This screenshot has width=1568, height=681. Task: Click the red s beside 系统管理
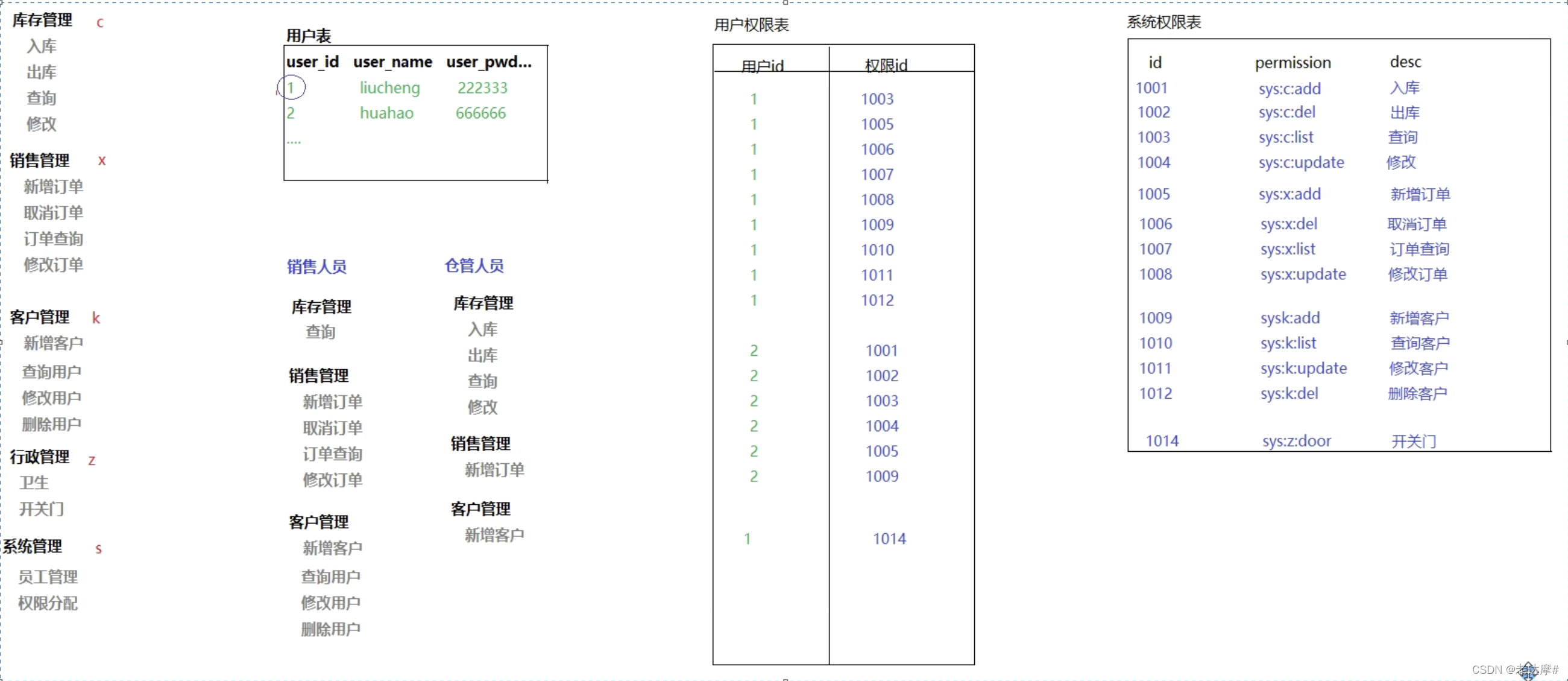[98, 548]
